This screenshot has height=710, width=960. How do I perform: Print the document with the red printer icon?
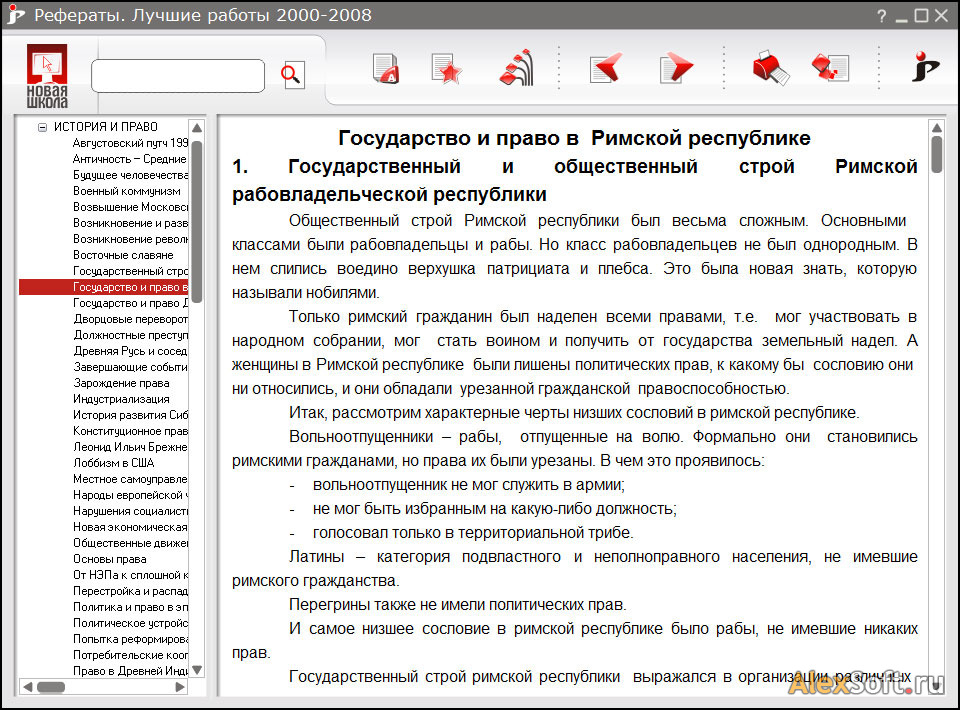(771, 67)
